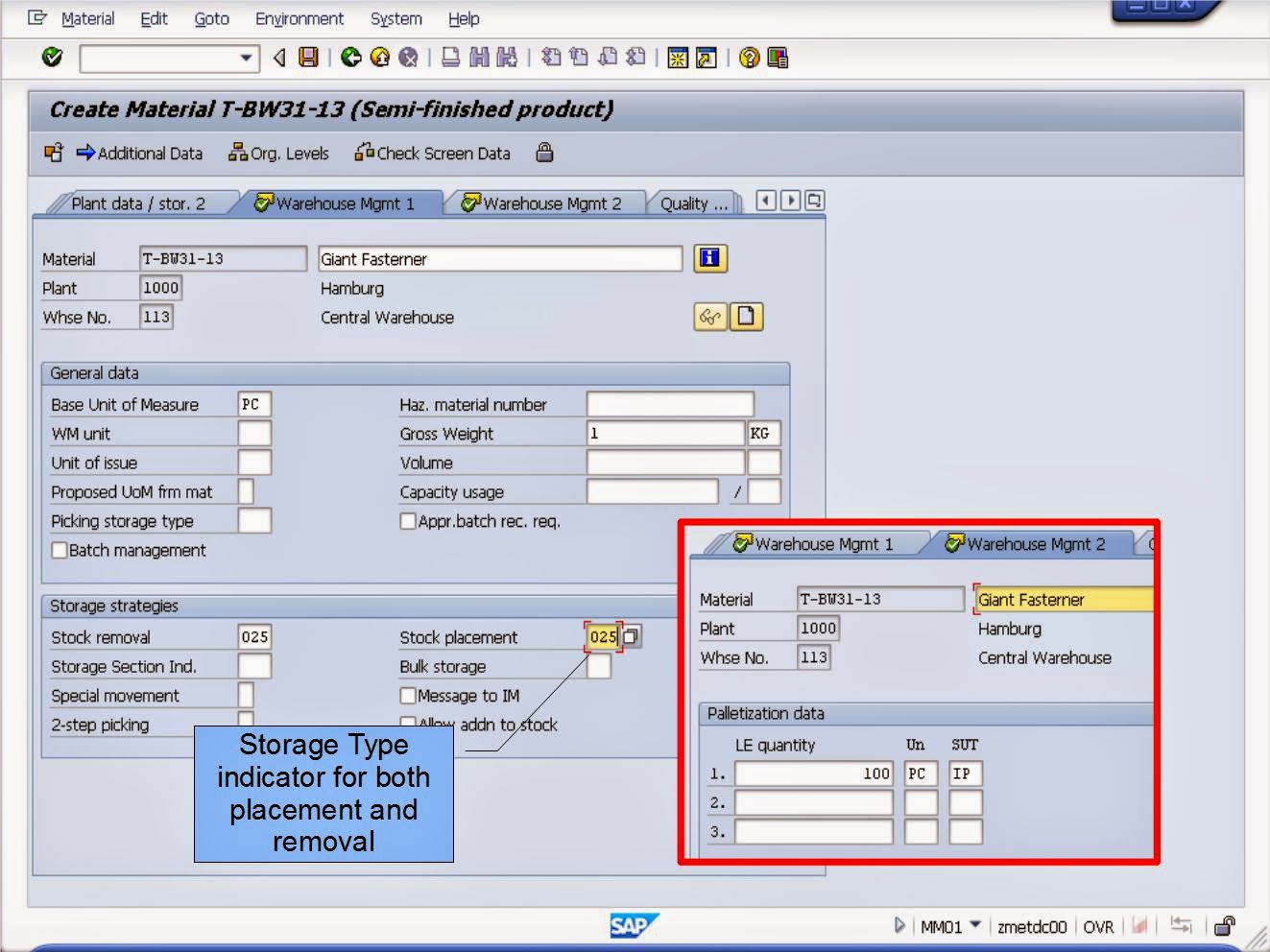Open the yellow Help question mark icon
Image resolution: width=1270 pixels, height=952 pixels.
[750, 58]
